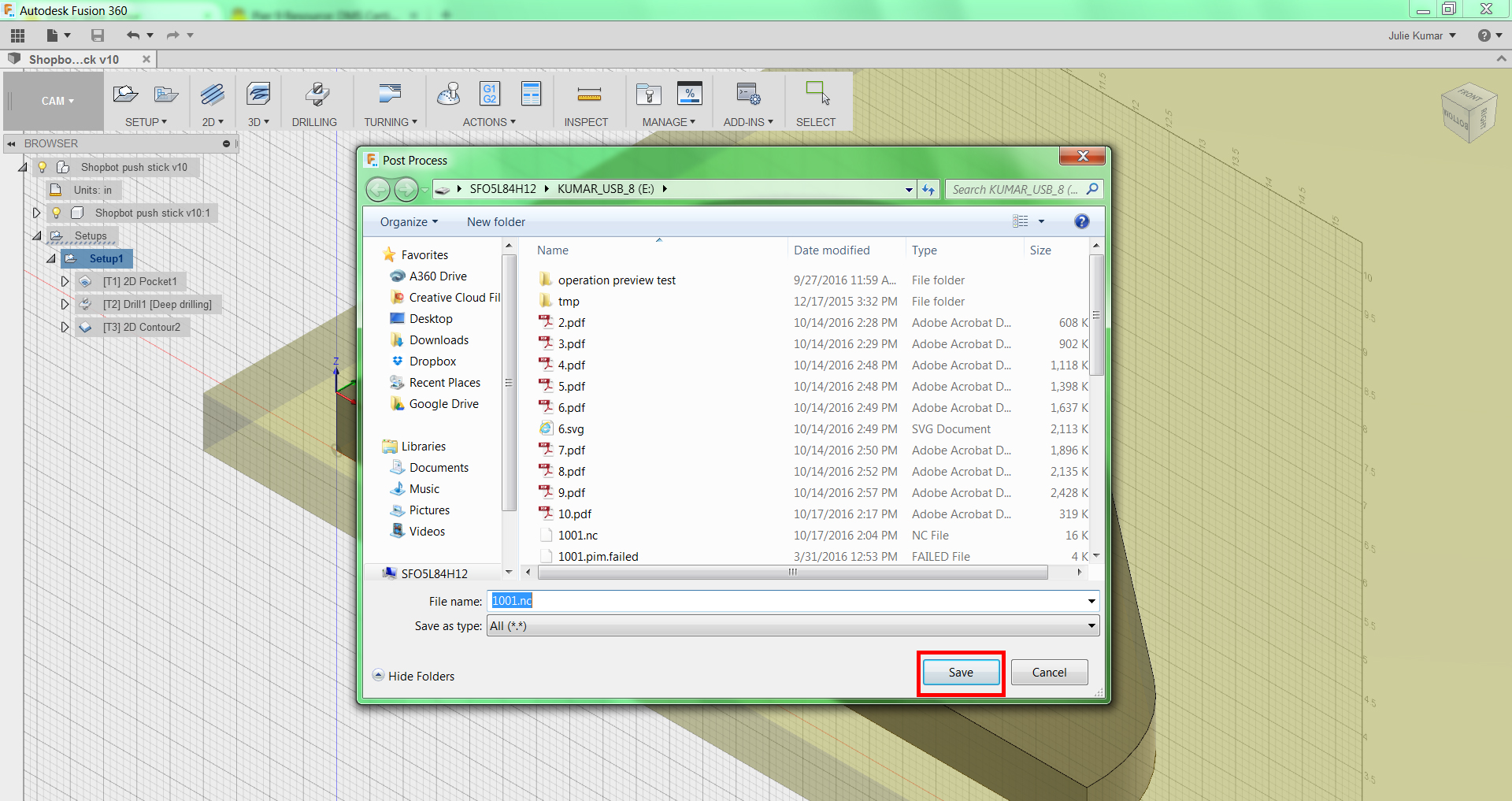Click the 3D milling strategy icon
Viewport: 1512px width, 801px height.
[x=258, y=95]
